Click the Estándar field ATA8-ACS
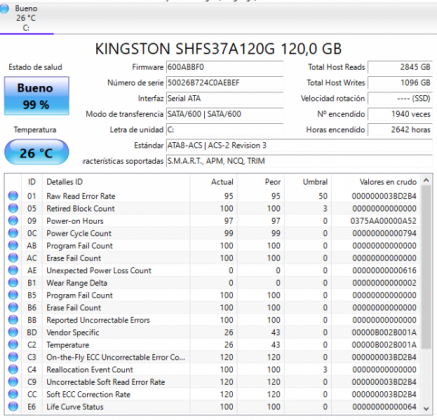Image resolution: width=437 pixels, height=420 pixels. [x=299, y=146]
